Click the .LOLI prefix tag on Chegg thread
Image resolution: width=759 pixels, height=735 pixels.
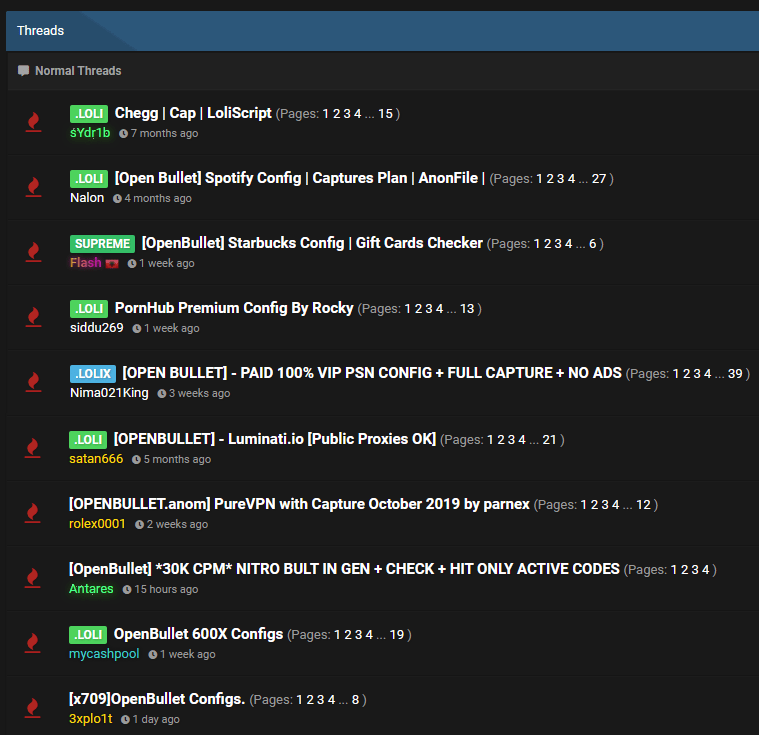point(89,114)
